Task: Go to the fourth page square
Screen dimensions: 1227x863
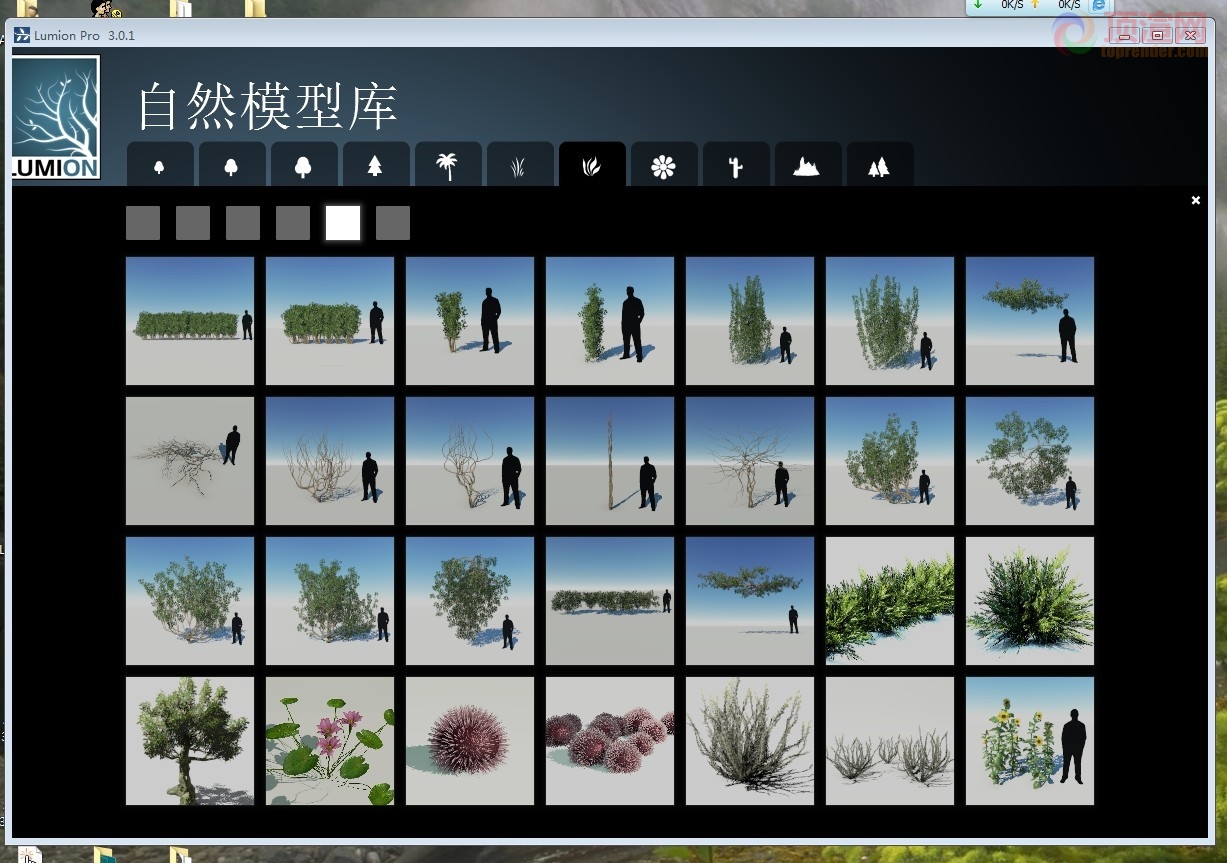Action: (x=293, y=223)
